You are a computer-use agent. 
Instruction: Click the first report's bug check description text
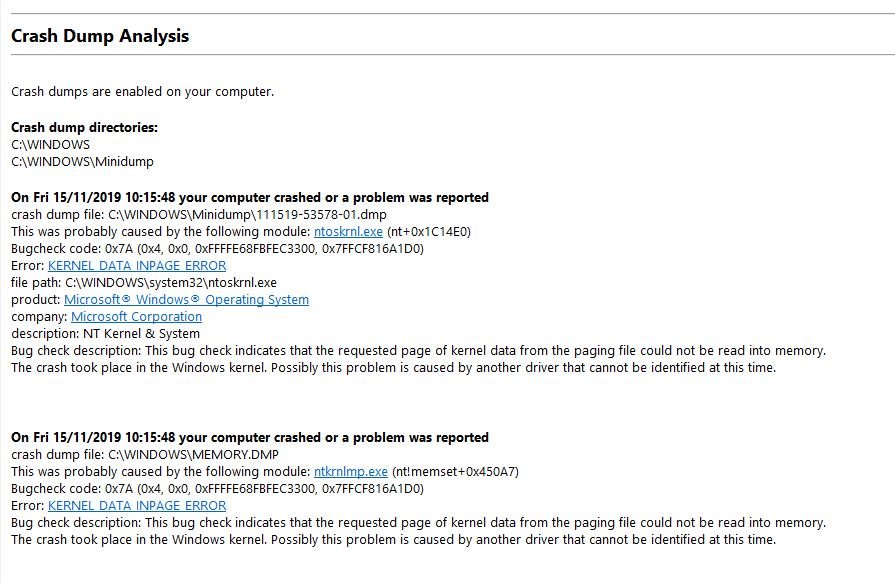coord(418,350)
